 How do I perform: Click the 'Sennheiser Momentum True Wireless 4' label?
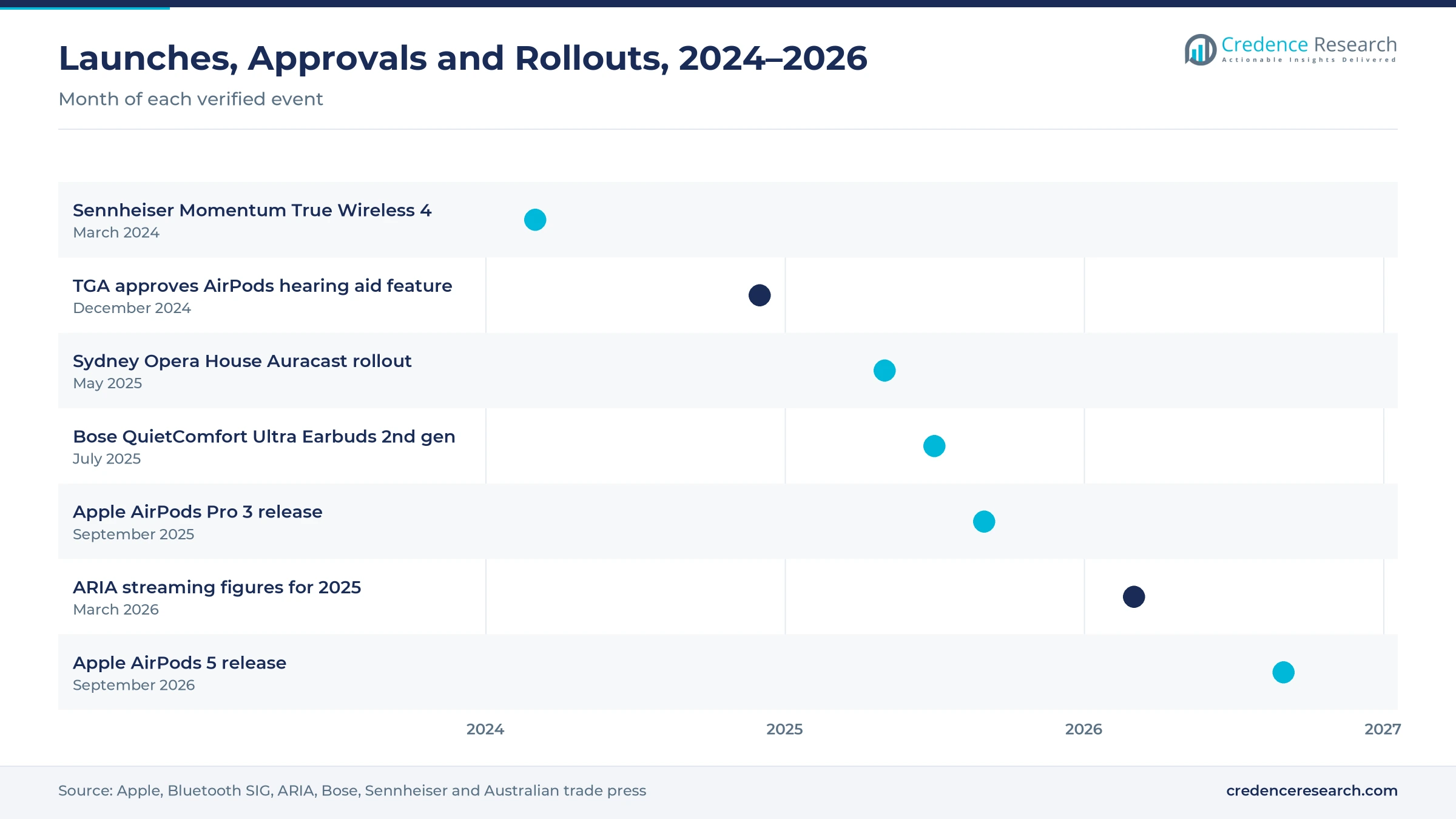coord(252,210)
